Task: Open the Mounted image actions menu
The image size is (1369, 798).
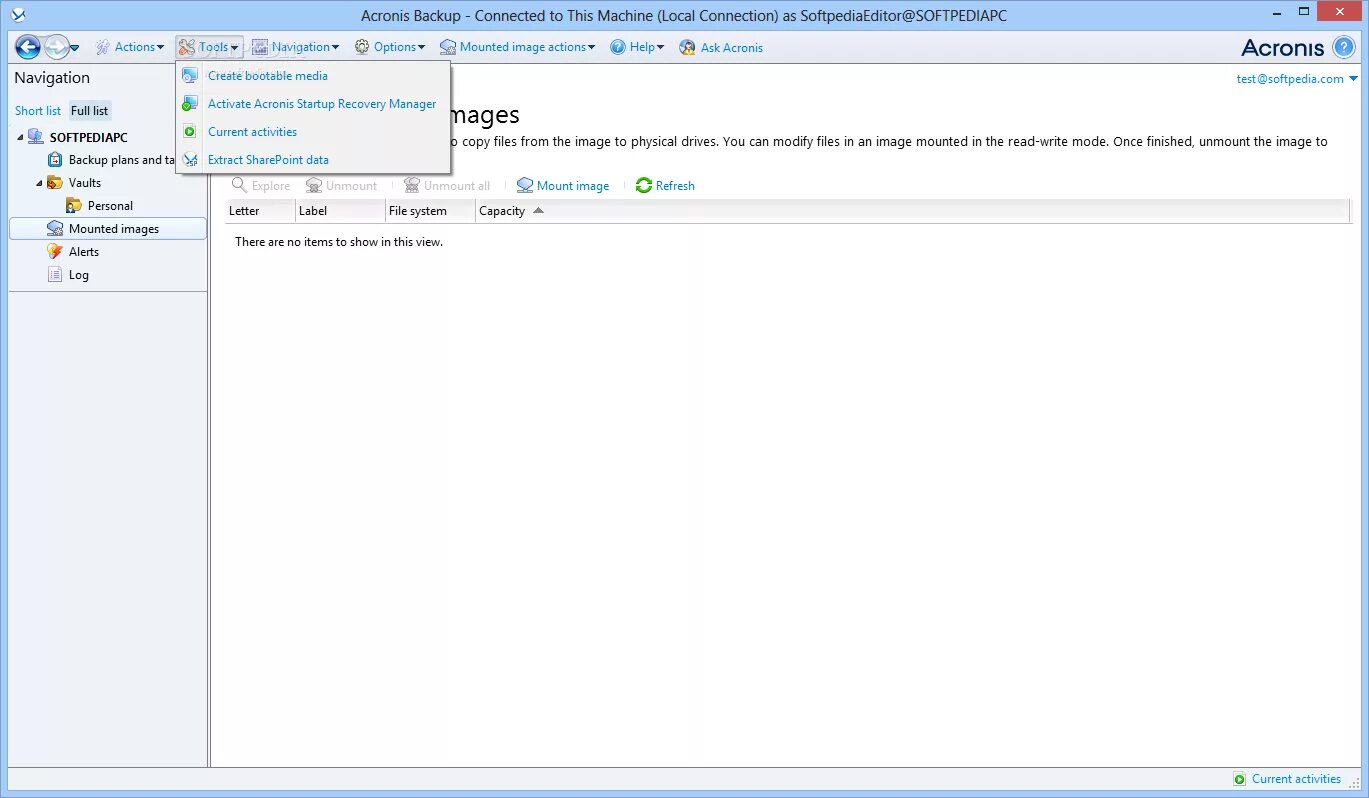Action: (x=517, y=47)
